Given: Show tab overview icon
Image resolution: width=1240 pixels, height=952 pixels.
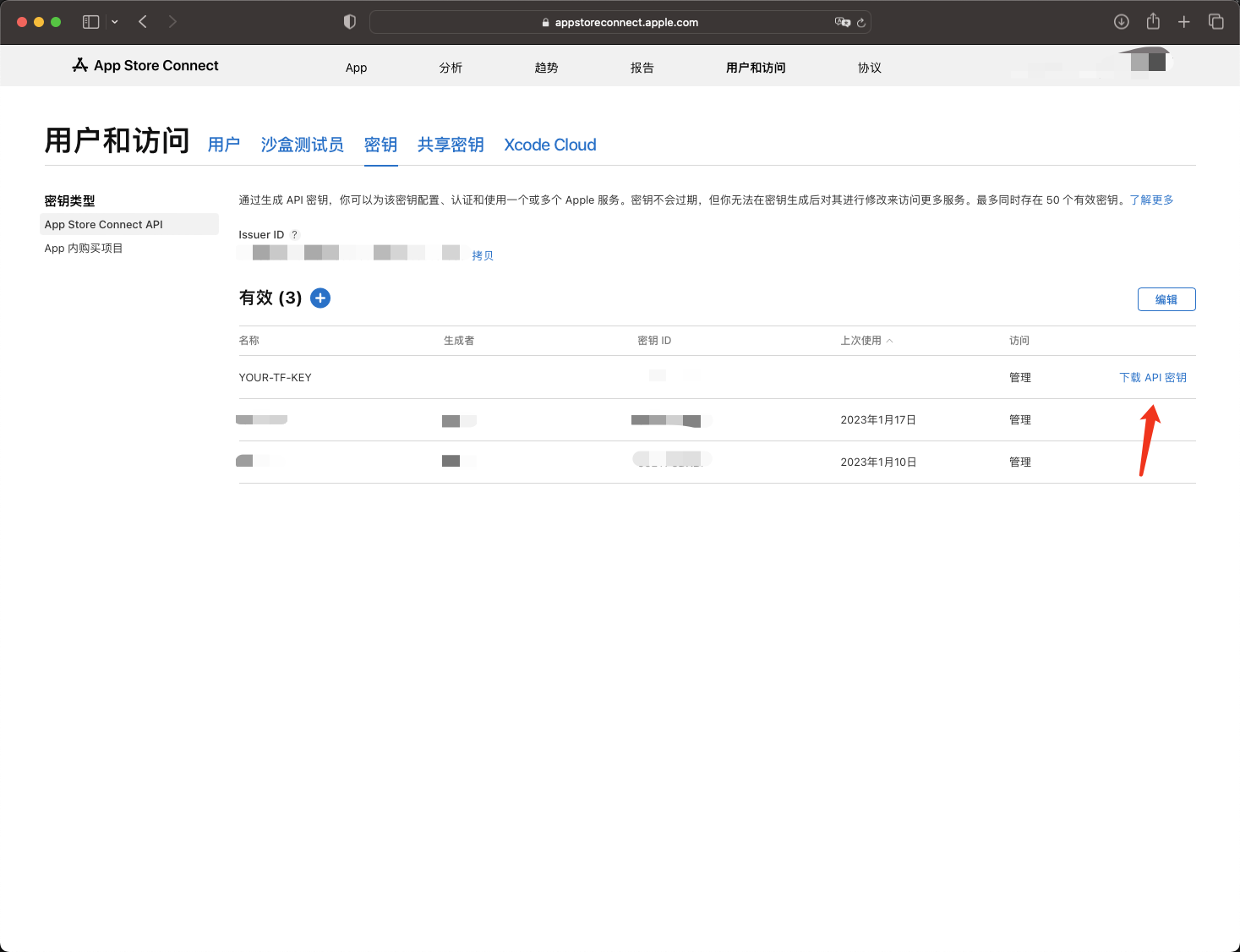Looking at the screenshot, I should pyautogui.click(x=1216, y=22).
